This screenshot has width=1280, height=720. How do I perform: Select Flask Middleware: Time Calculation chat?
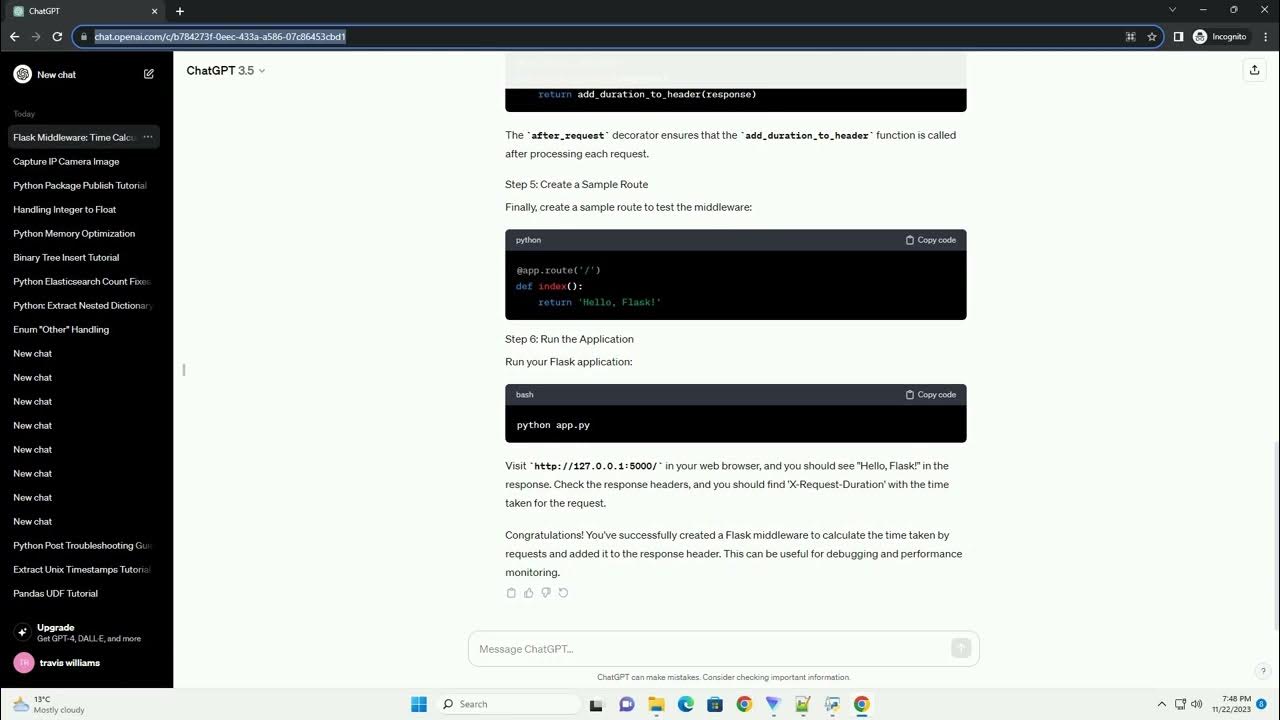coord(74,137)
